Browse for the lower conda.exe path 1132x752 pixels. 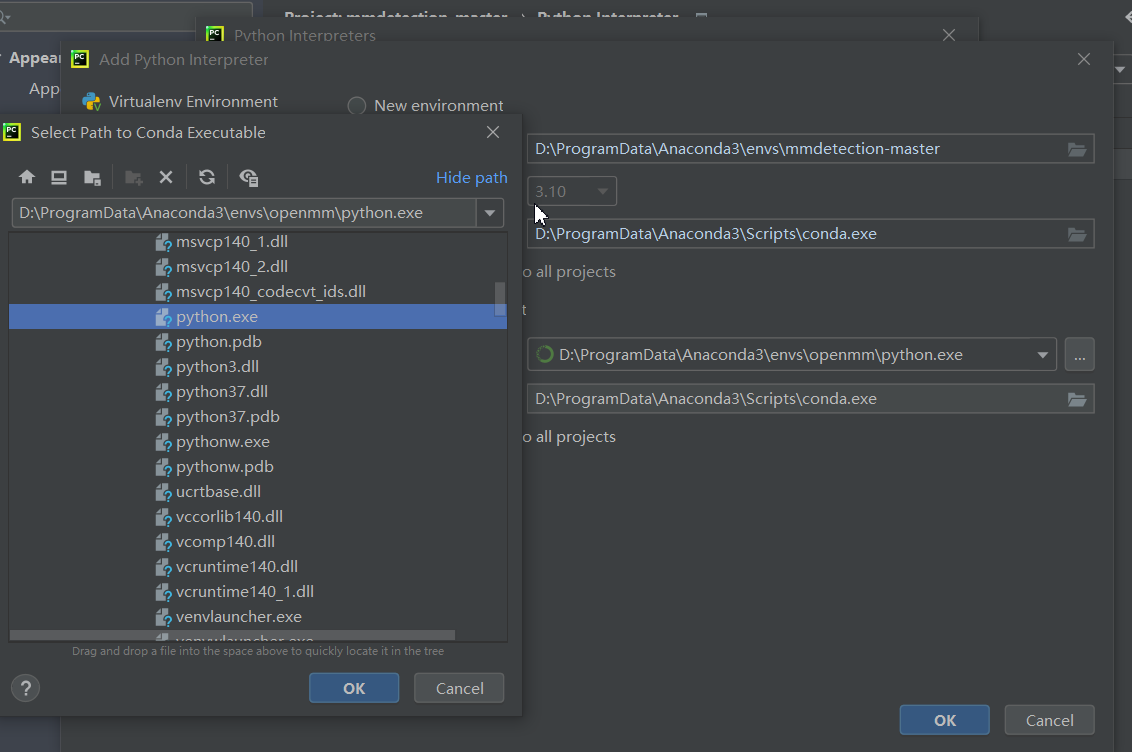point(1077,399)
